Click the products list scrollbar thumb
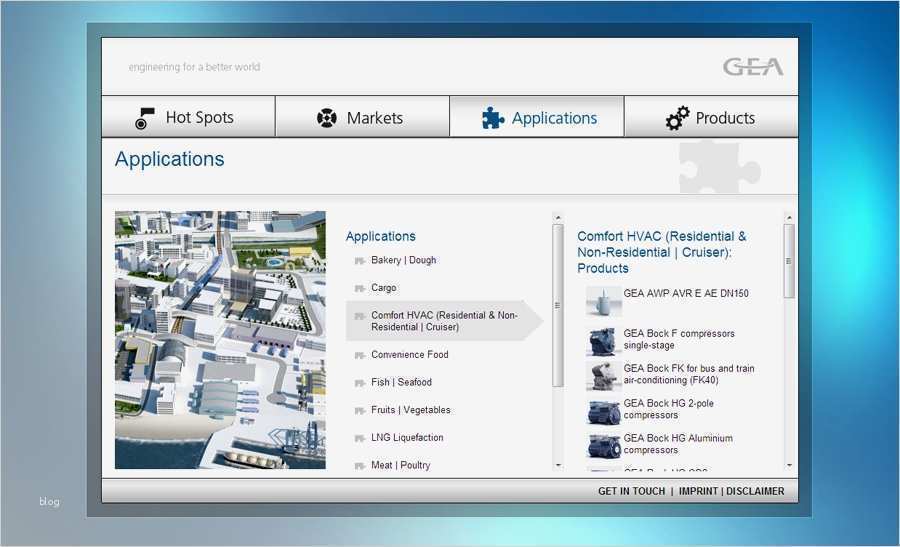The image size is (900, 547). (789, 261)
